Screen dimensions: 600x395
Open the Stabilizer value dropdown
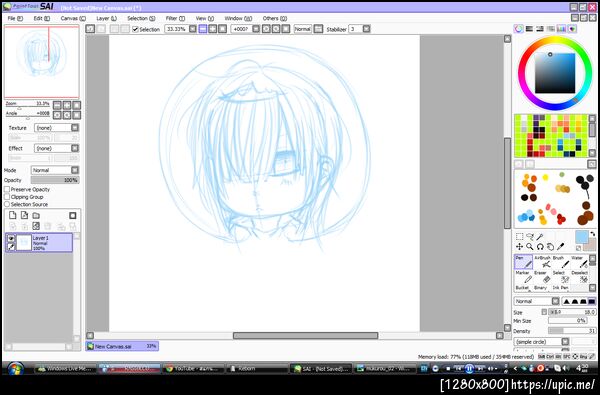point(367,29)
